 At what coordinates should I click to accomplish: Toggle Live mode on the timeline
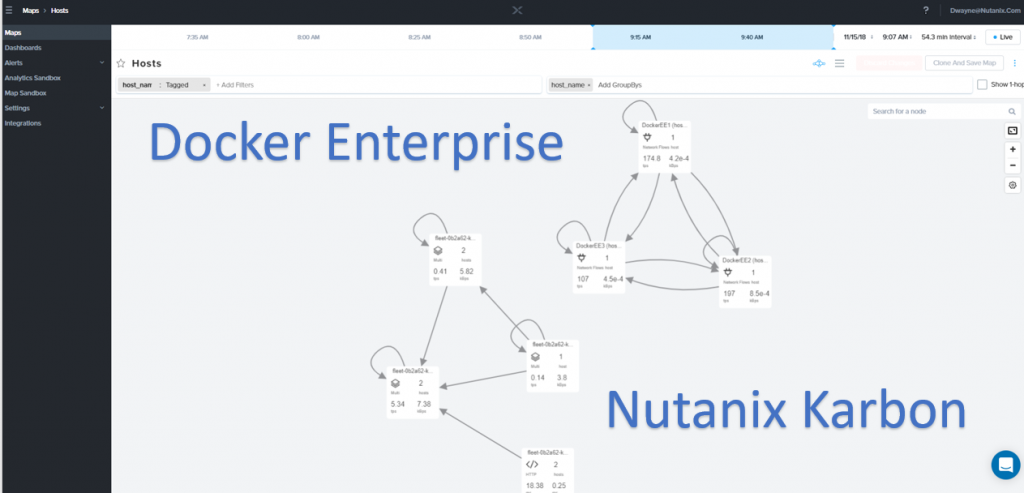(1003, 37)
